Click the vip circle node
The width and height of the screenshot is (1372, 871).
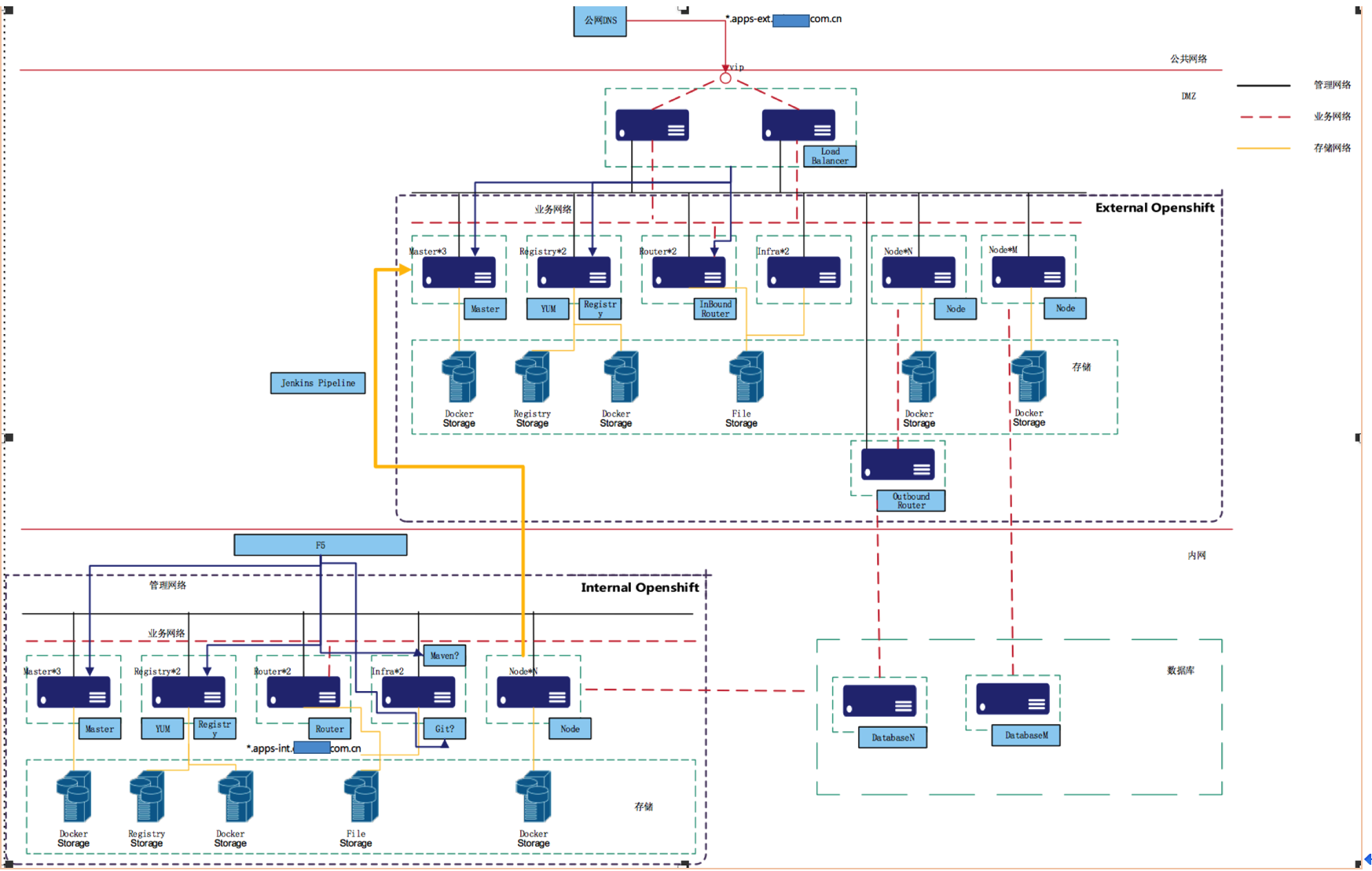click(725, 78)
